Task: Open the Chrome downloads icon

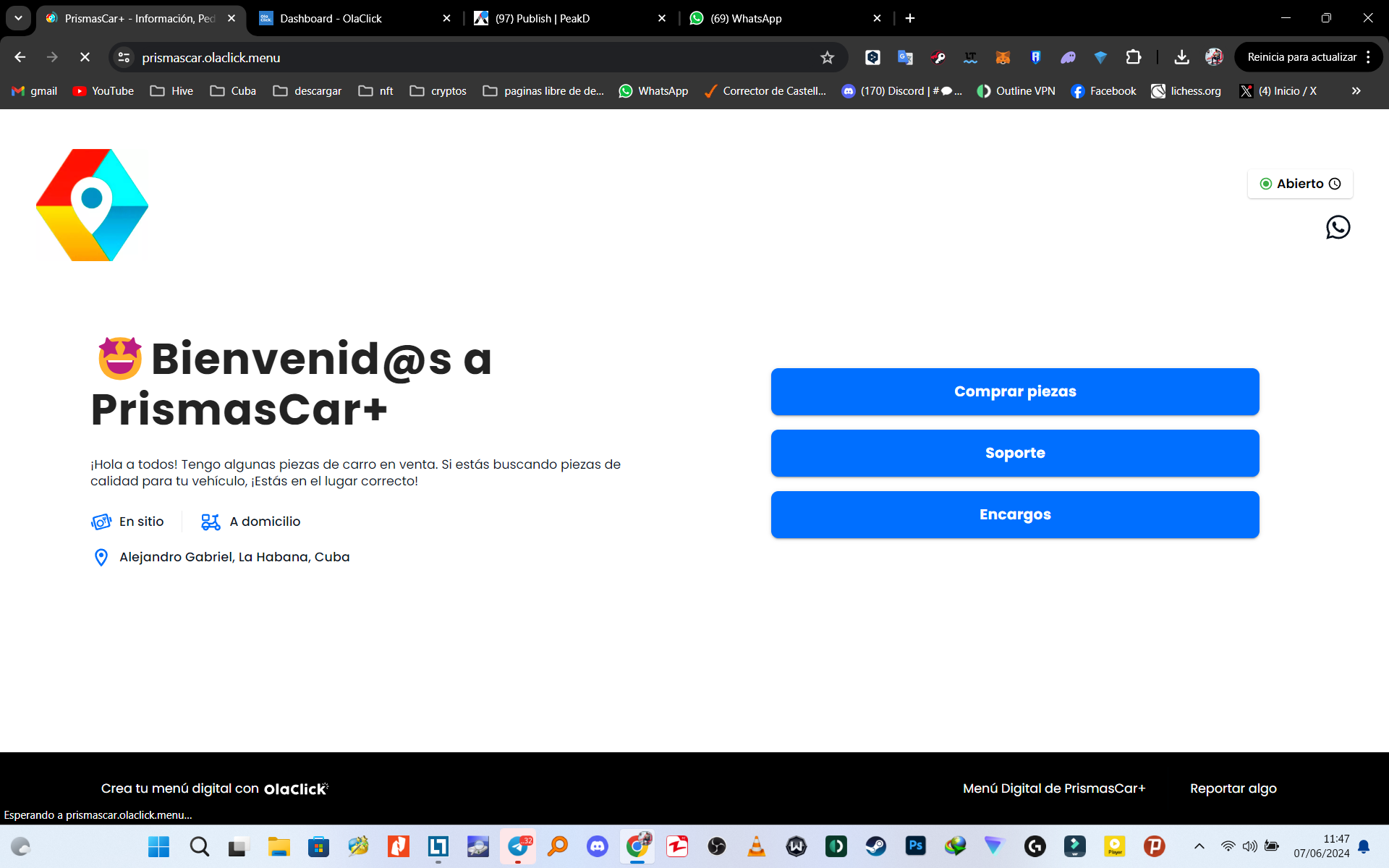Action: (1181, 57)
